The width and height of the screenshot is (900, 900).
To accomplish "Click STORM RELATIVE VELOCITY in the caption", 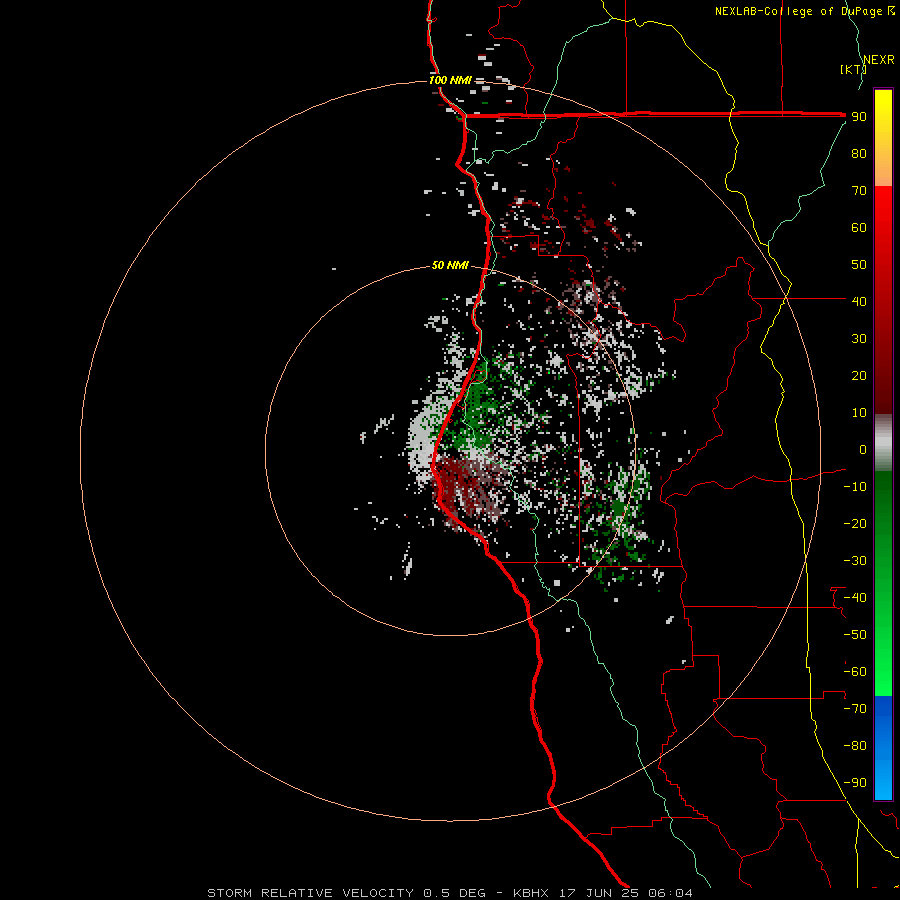I will click(x=310, y=893).
